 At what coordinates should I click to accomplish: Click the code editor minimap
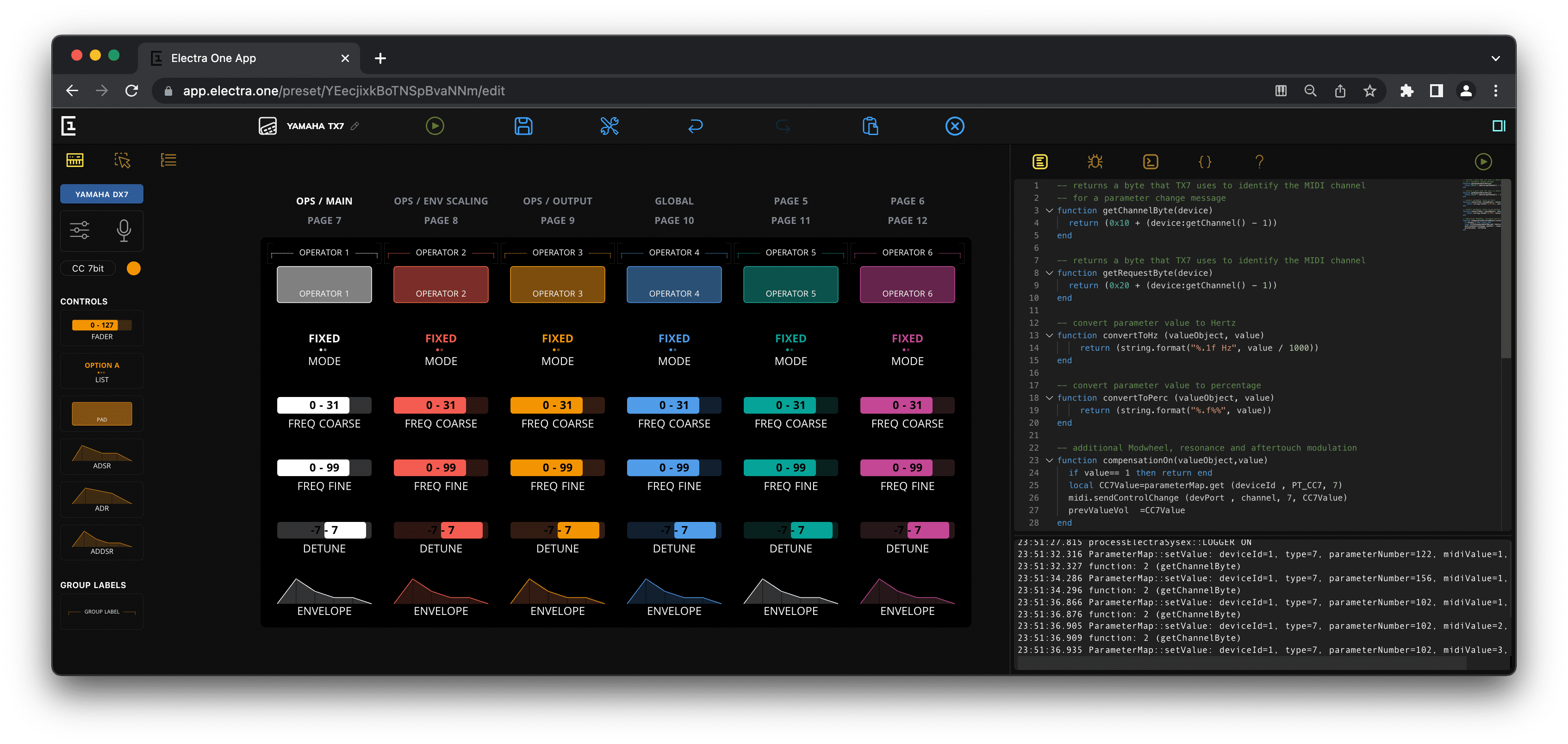(1481, 205)
